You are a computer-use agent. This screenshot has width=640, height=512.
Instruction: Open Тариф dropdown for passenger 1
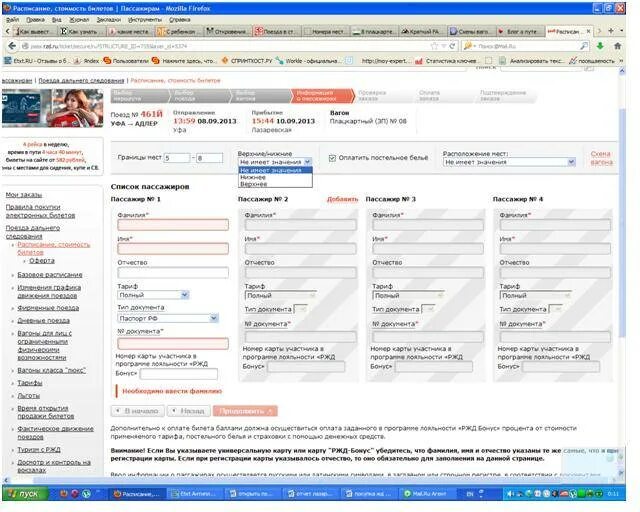[153, 295]
